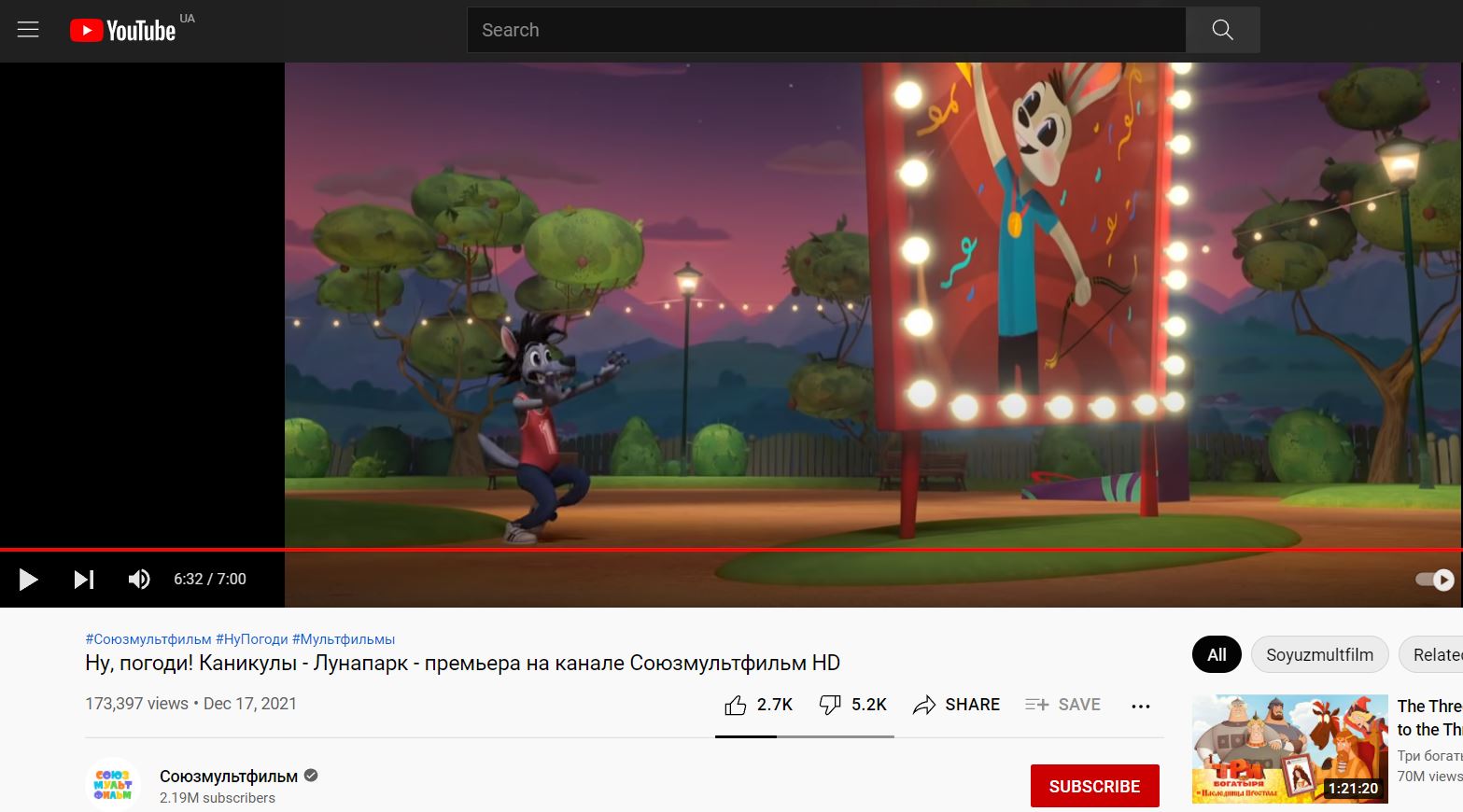Click the 173,397 views count

click(136, 704)
